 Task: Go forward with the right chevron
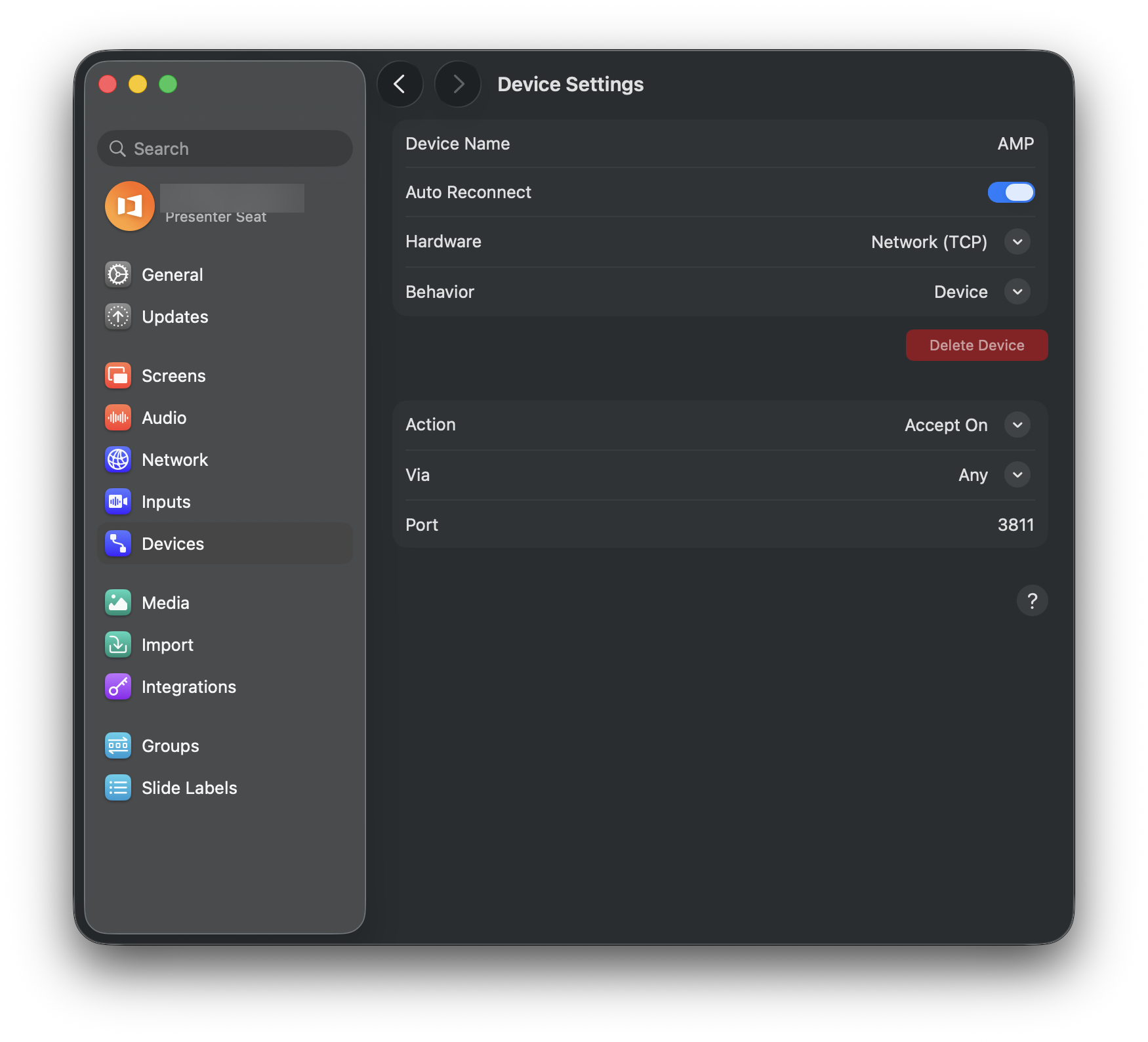pos(458,84)
